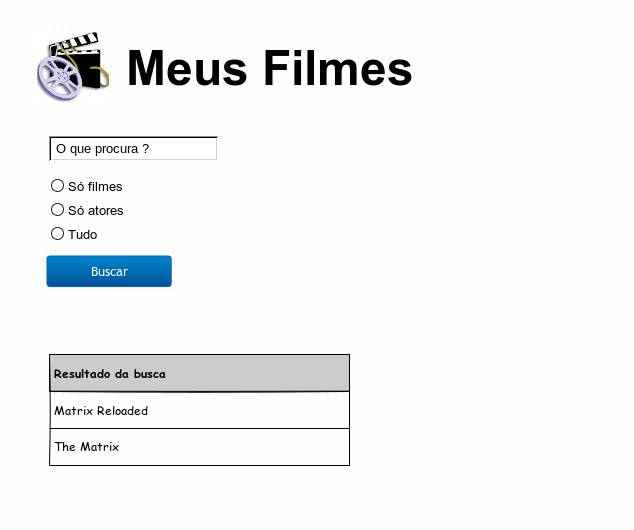Select the "Só filmes" radio button
The width and height of the screenshot is (634, 530).
(x=57, y=185)
